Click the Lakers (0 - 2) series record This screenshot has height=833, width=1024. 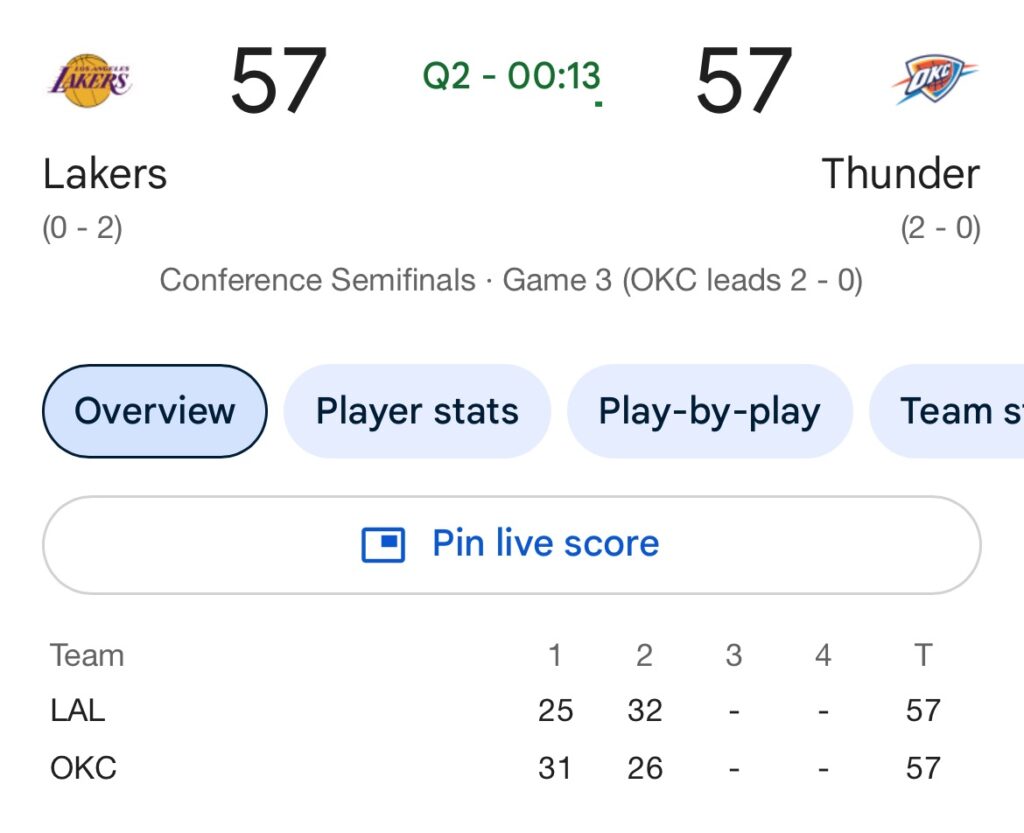coord(82,228)
